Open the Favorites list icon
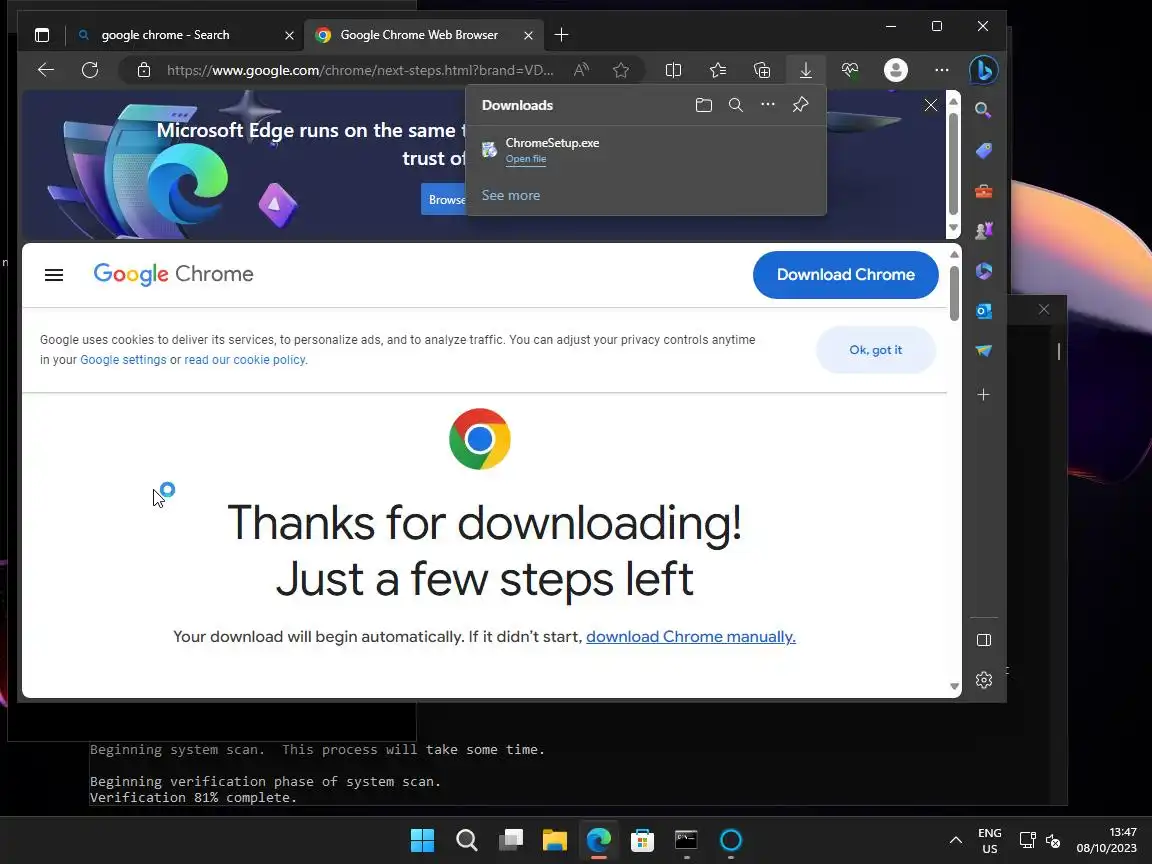1152x864 pixels. click(718, 70)
